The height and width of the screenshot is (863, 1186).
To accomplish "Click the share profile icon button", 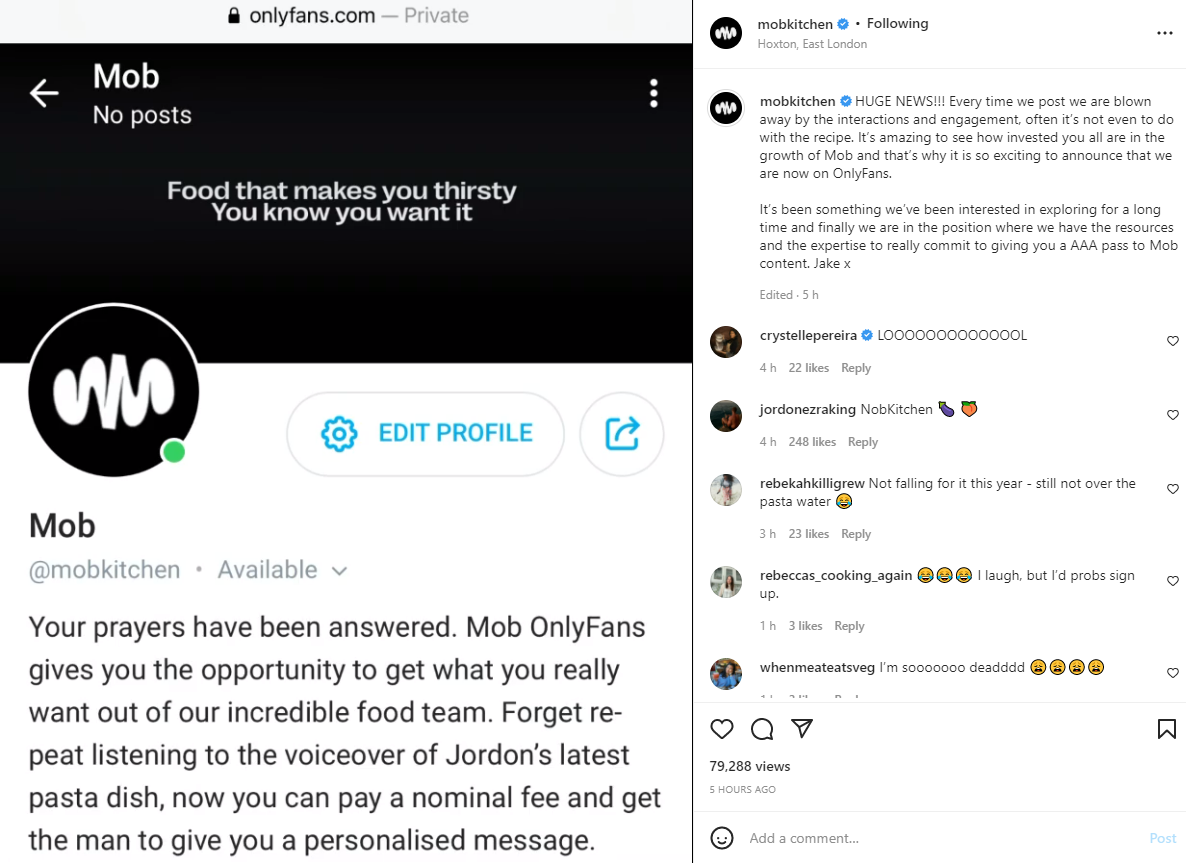I will click(622, 434).
